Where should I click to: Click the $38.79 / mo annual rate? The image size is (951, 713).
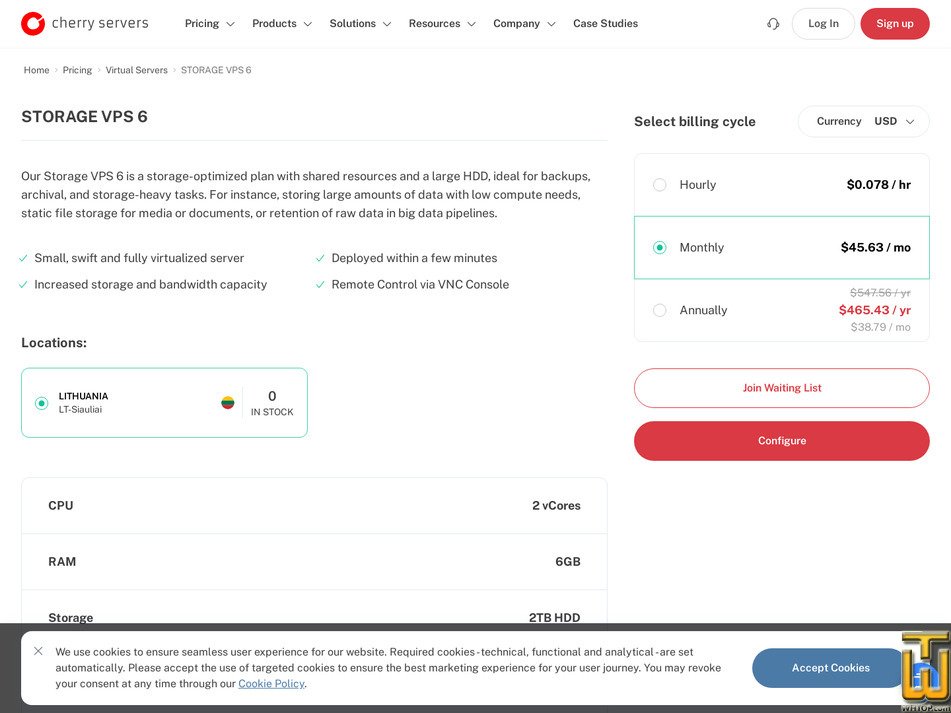pos(881,327)
